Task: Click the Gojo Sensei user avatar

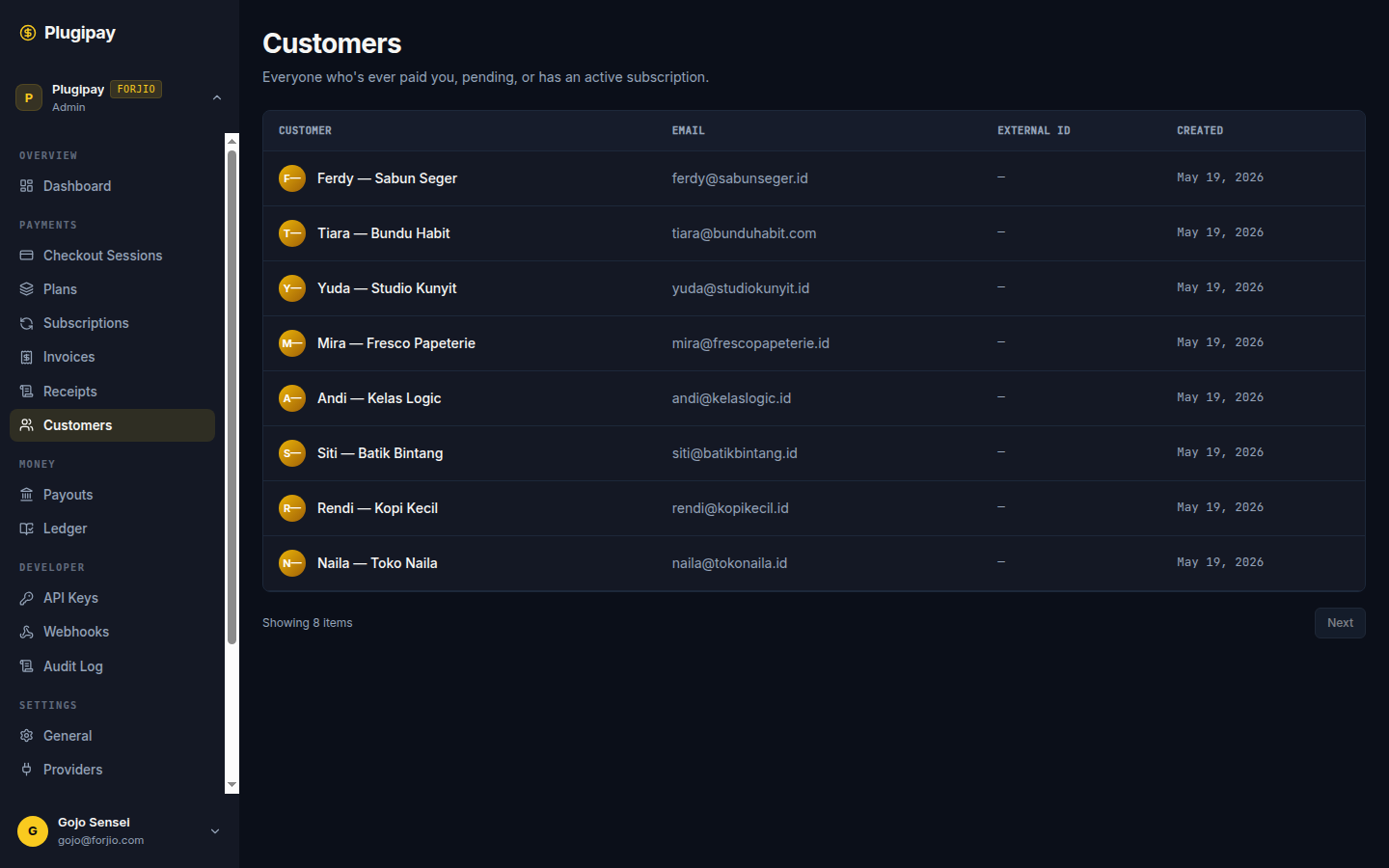Action: (x=33, y=830)
